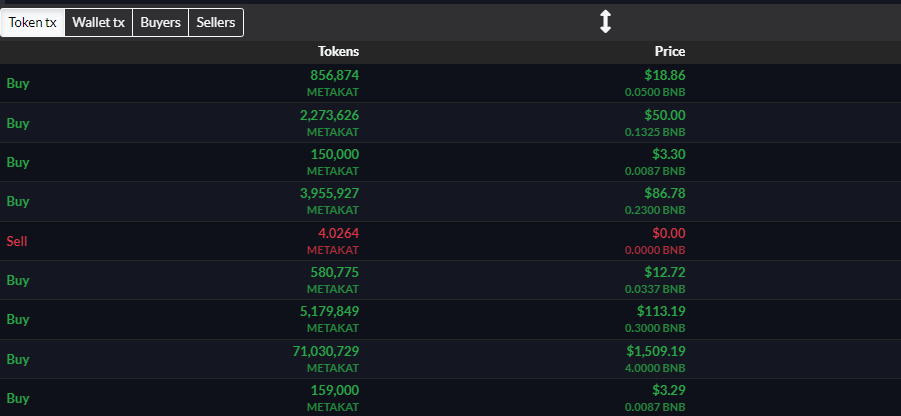Click the 0.1325 BNB value

(655, 132)
